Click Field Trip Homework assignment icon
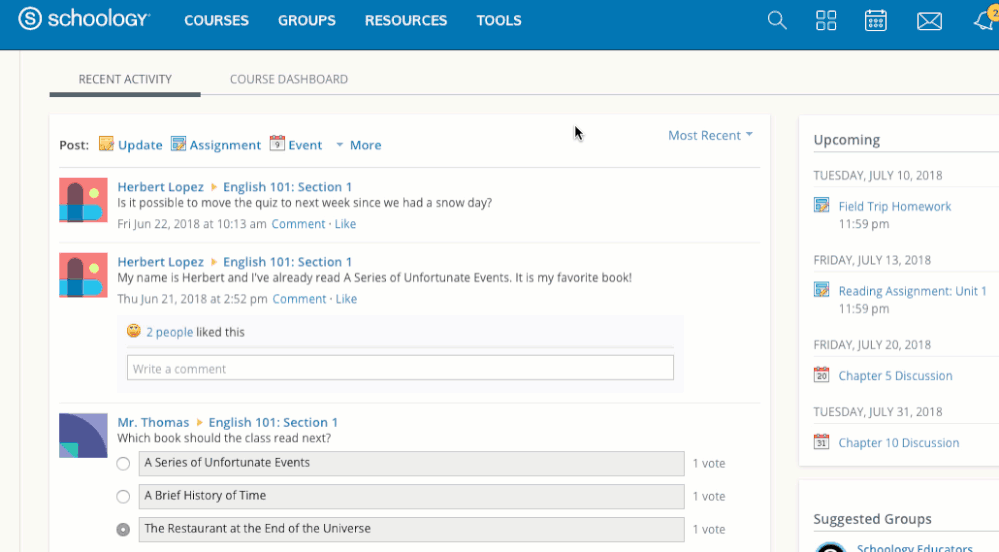The height and width of the screenshot is (552, 999). coord(821,205)
